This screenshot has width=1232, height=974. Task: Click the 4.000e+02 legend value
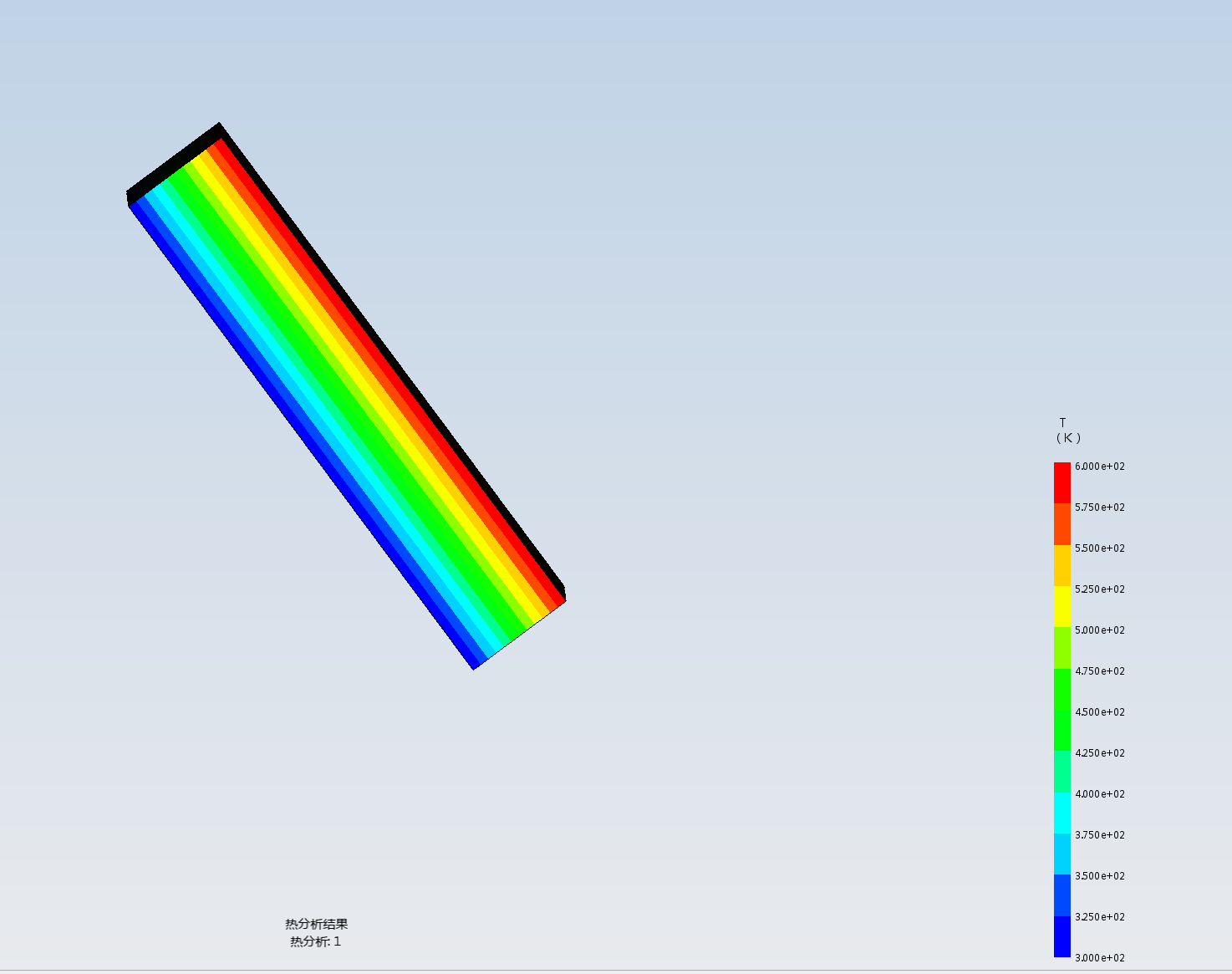pyautogui.click(x=1099, y=794)
